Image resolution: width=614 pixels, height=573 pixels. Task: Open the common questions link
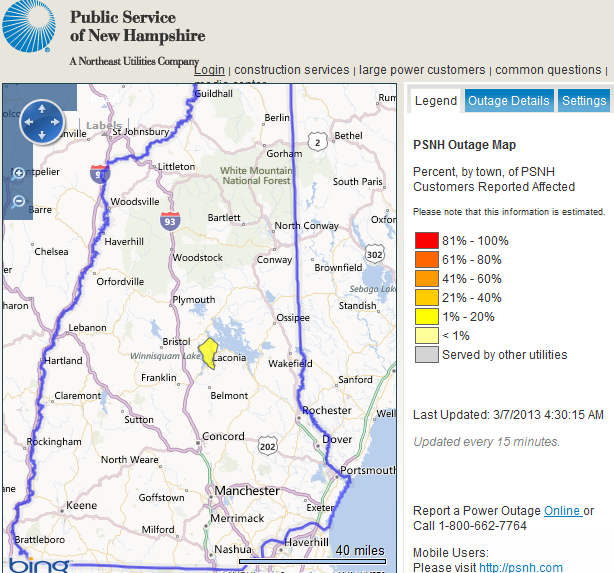(x=548, y=70)
